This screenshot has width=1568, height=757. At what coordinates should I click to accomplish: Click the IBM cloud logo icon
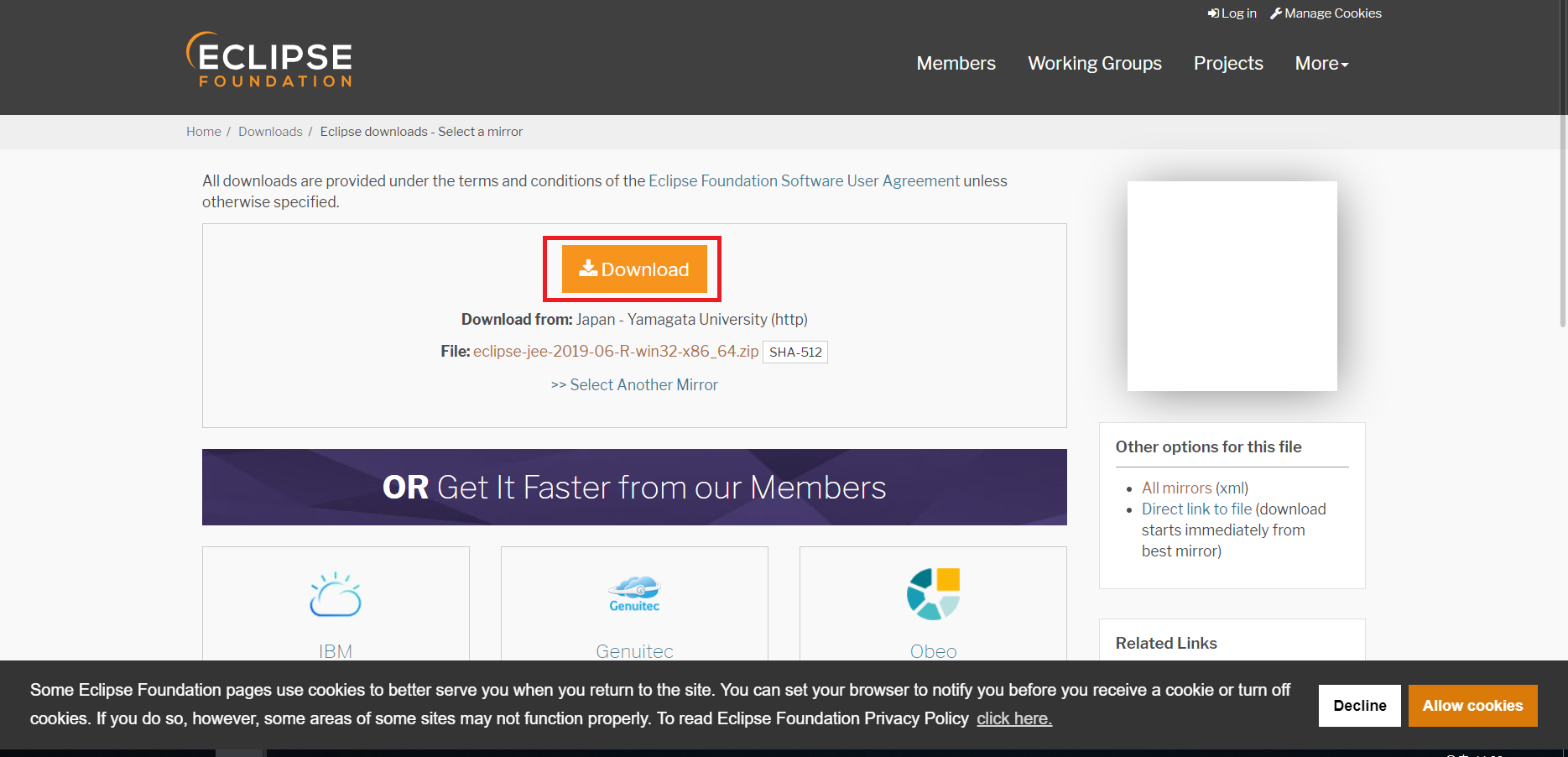(336, 595)
